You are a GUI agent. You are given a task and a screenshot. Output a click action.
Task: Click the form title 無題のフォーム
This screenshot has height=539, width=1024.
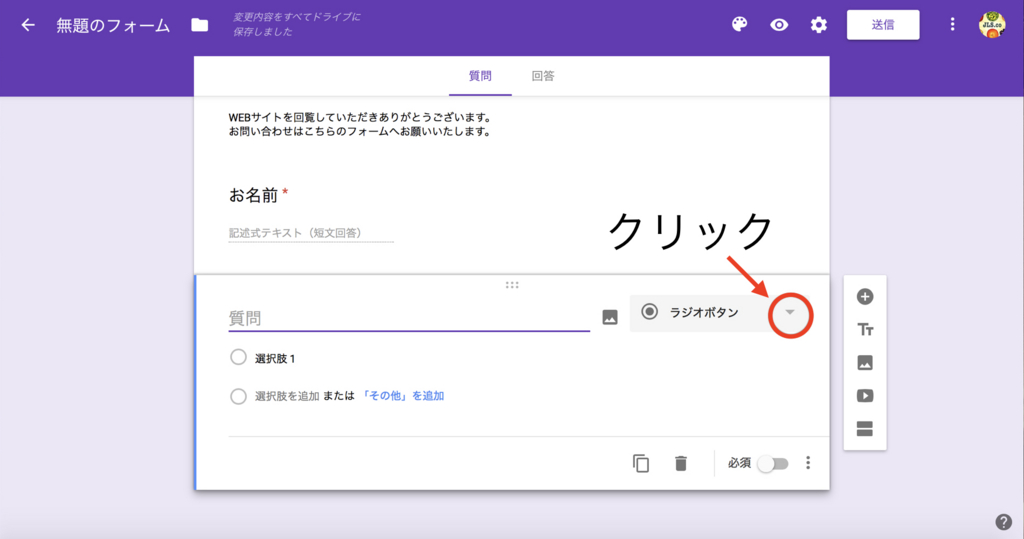(113, 25)
